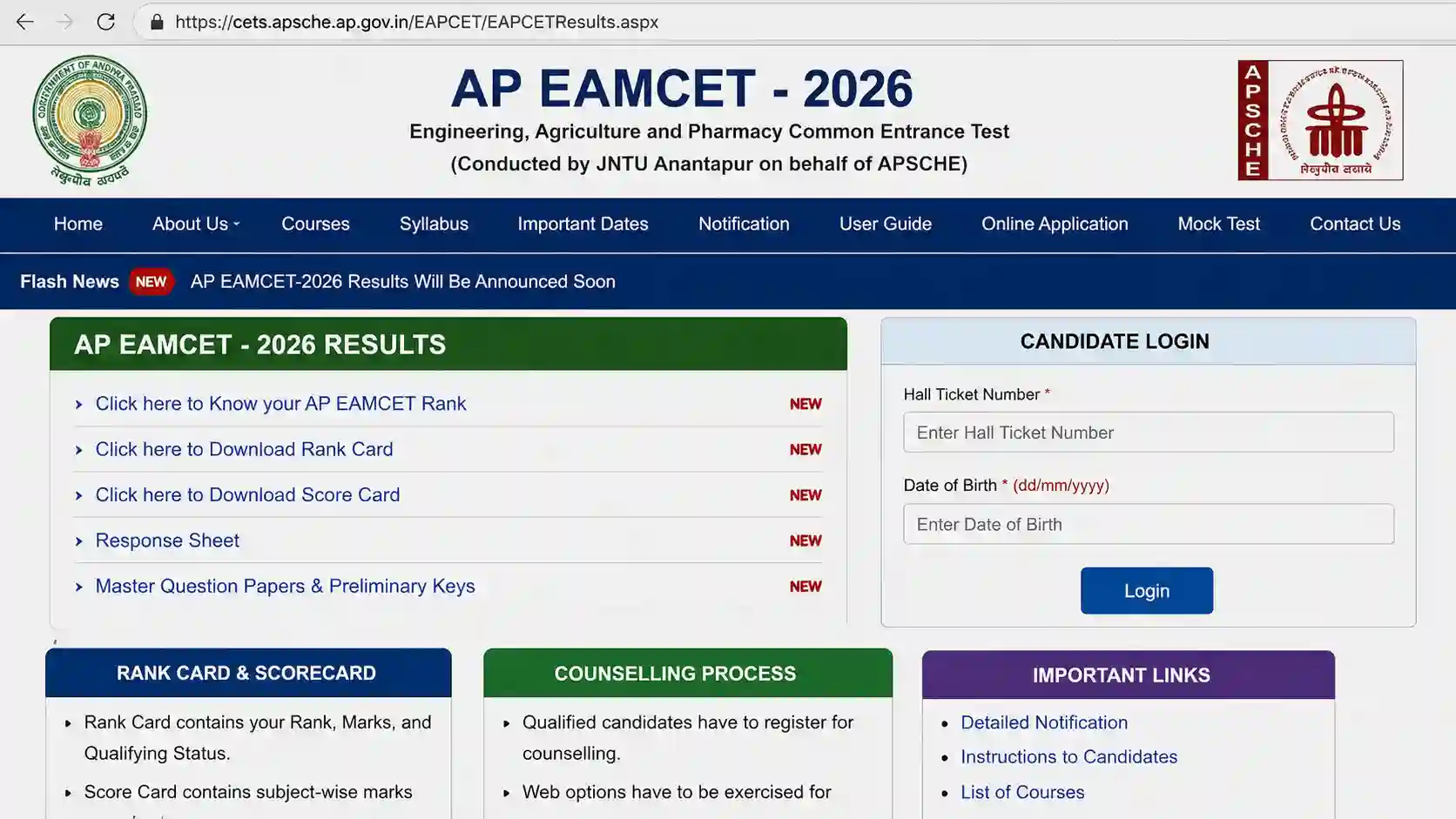Viewport: 1456px width, 819px height.
Task: Click NEW badge on Download Score Card row
Action: (806, 495)
